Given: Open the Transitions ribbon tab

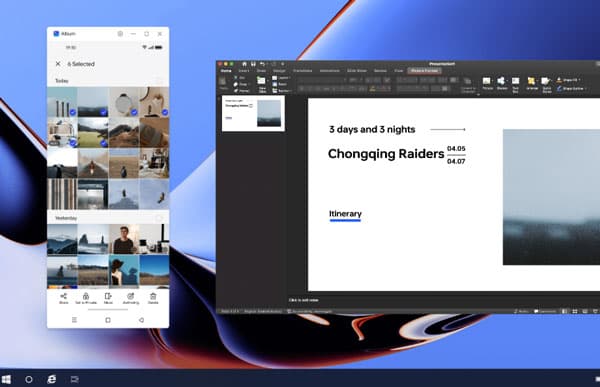Looking at the screenshot, I should (302, 71).
